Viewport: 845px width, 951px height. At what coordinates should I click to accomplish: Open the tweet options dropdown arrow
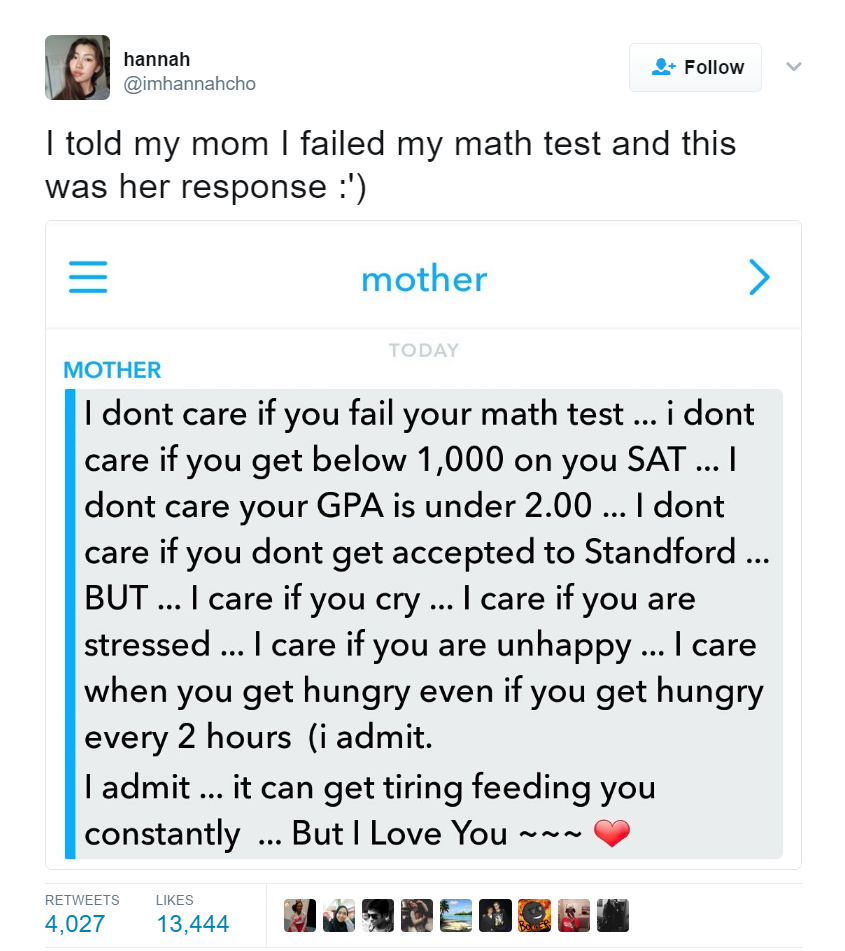coord(793,67)
